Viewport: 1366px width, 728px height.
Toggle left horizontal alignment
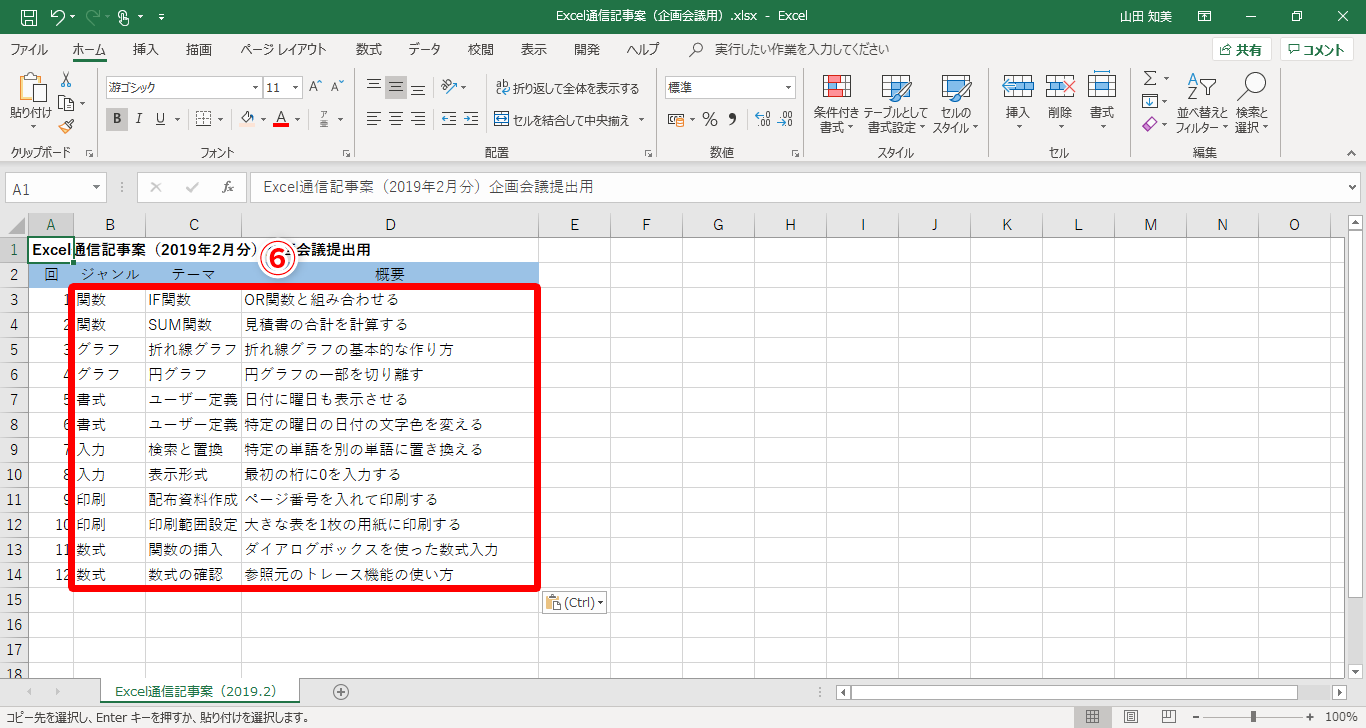pyautogui.click(x=374, y=119)
